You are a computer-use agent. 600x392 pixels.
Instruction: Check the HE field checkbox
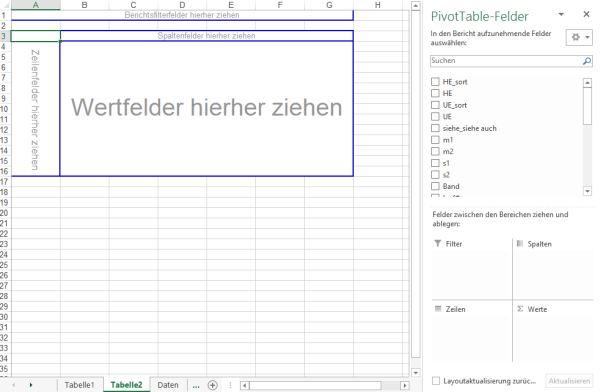point(435,93)
